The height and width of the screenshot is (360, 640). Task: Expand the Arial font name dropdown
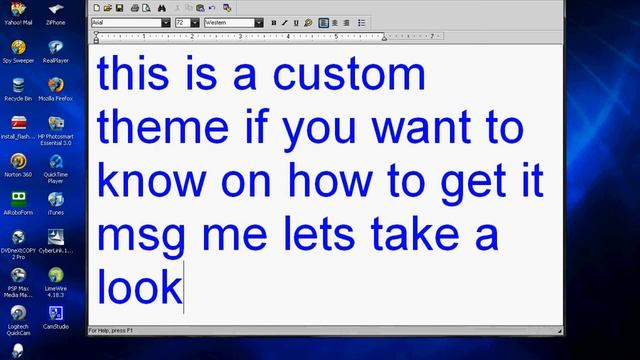[166, 23]
